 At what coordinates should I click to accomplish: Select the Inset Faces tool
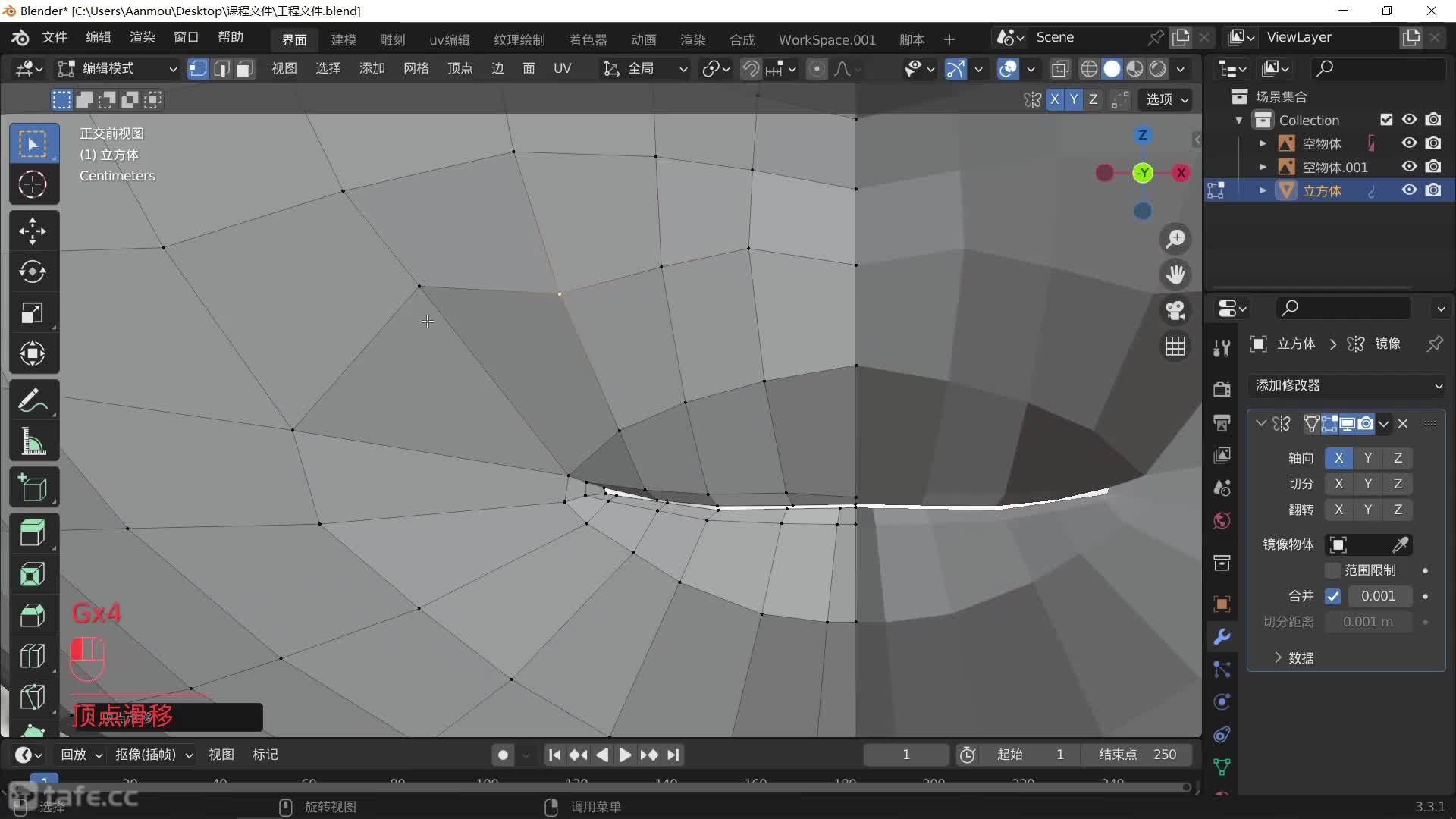[33, 574]
